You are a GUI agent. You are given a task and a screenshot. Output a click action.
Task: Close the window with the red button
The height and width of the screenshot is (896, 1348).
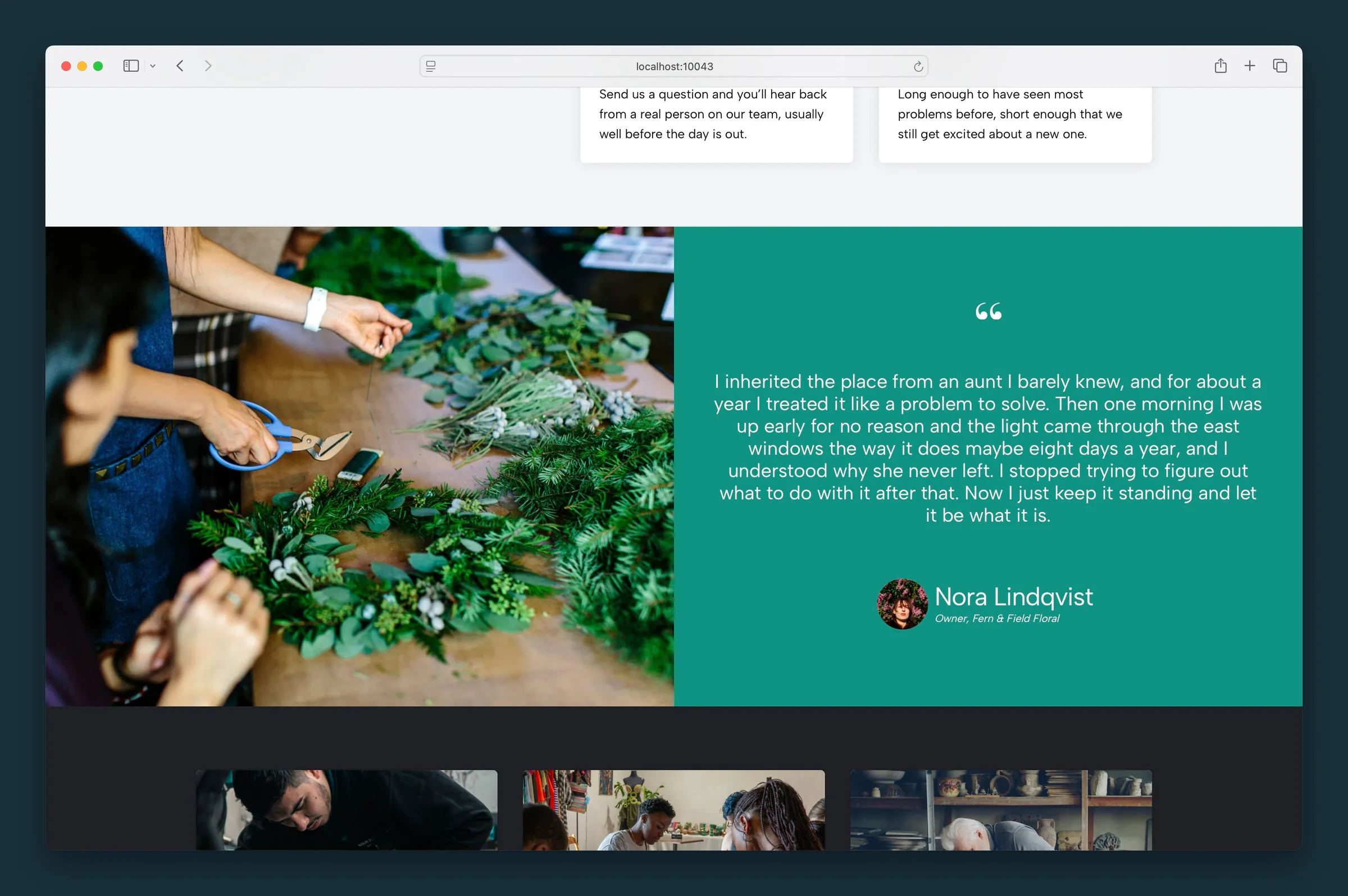(x=66, y=66)
